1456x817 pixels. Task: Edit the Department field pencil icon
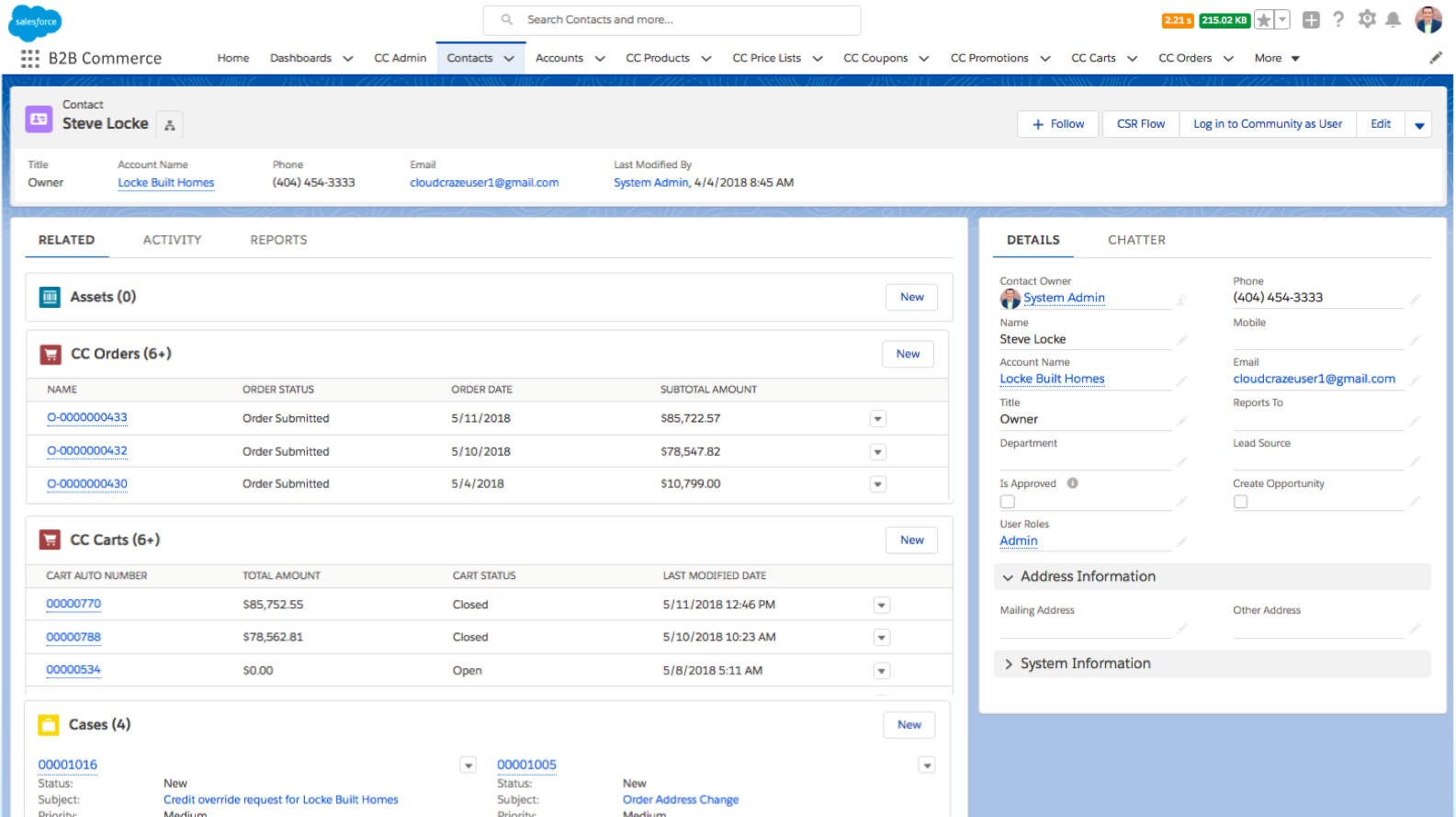(x=1181, y=461)
